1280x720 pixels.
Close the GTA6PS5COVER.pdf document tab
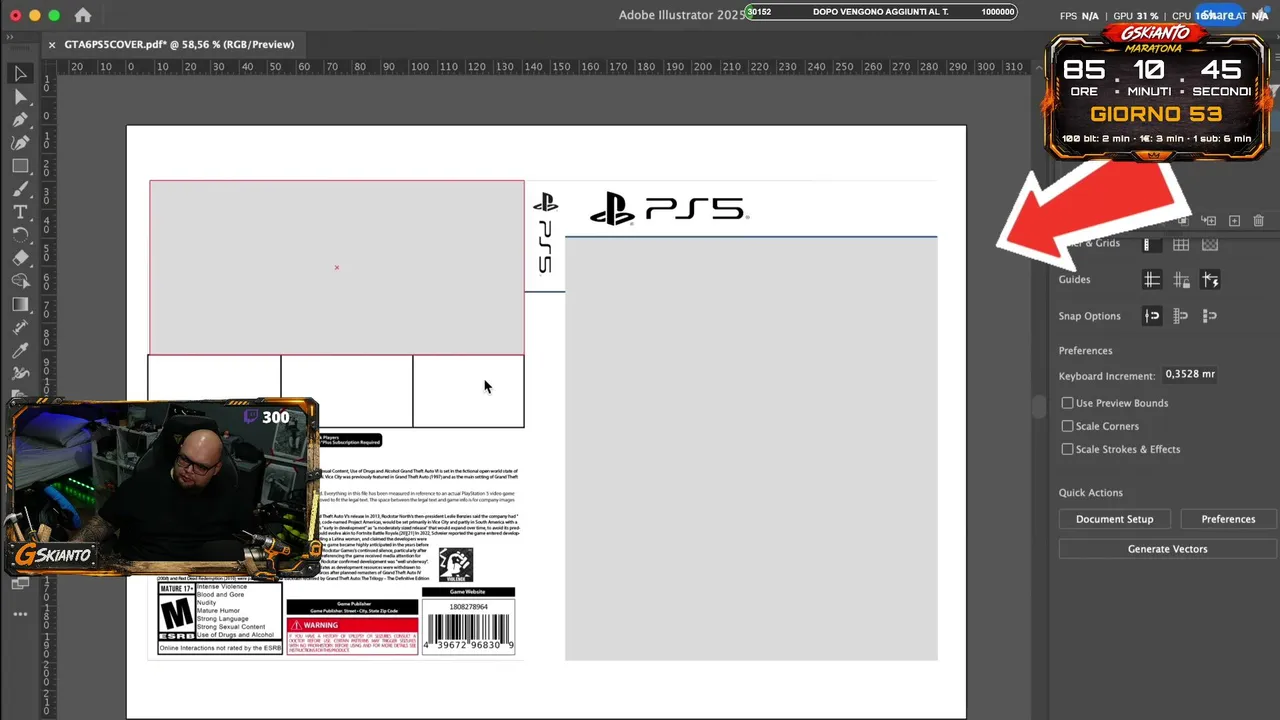pos(52,45)
